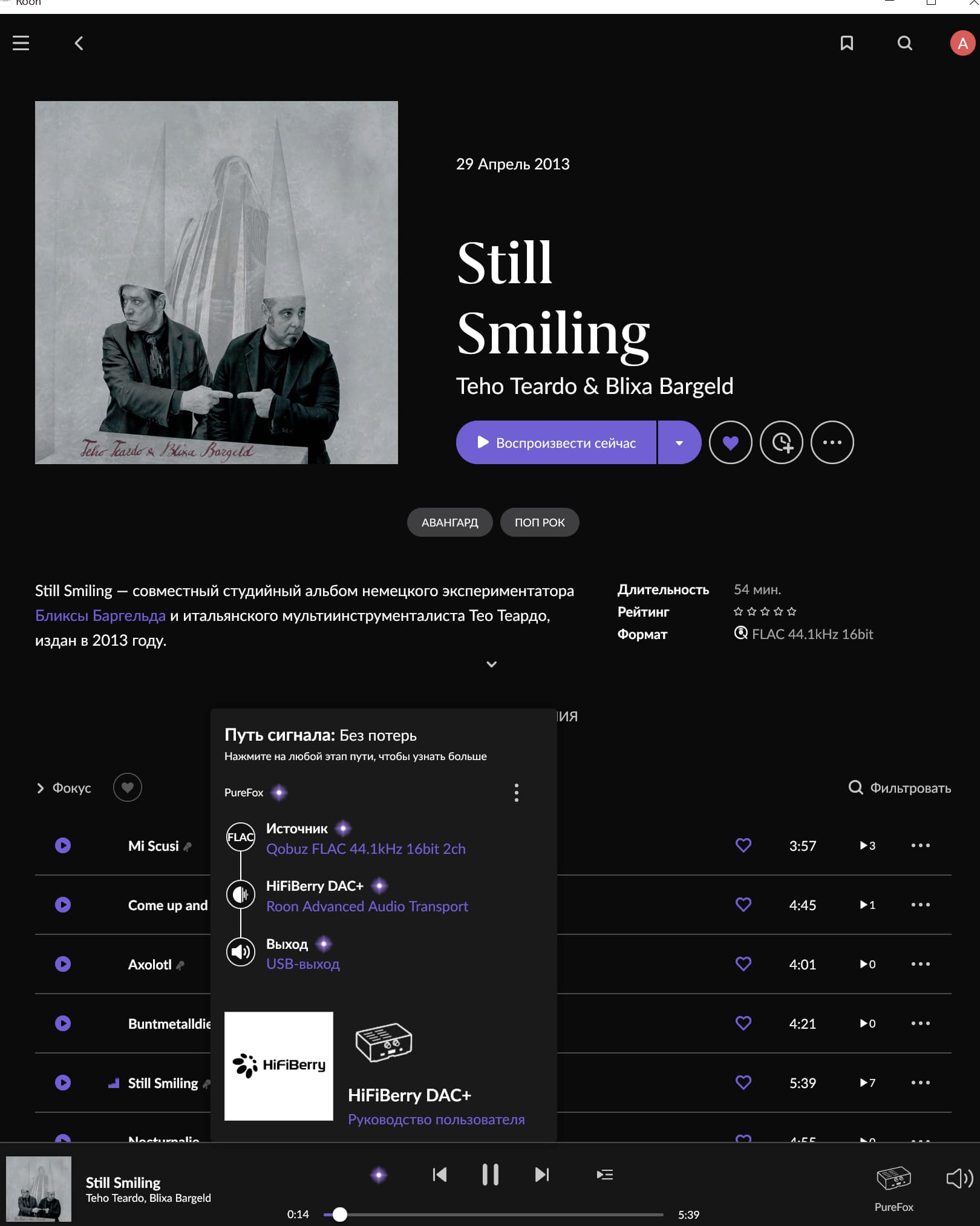Image resolution: width=980 pixels, height=1226 pixels.
Task: Open the volume speaker icon
Action: [x=959, y=1178]
